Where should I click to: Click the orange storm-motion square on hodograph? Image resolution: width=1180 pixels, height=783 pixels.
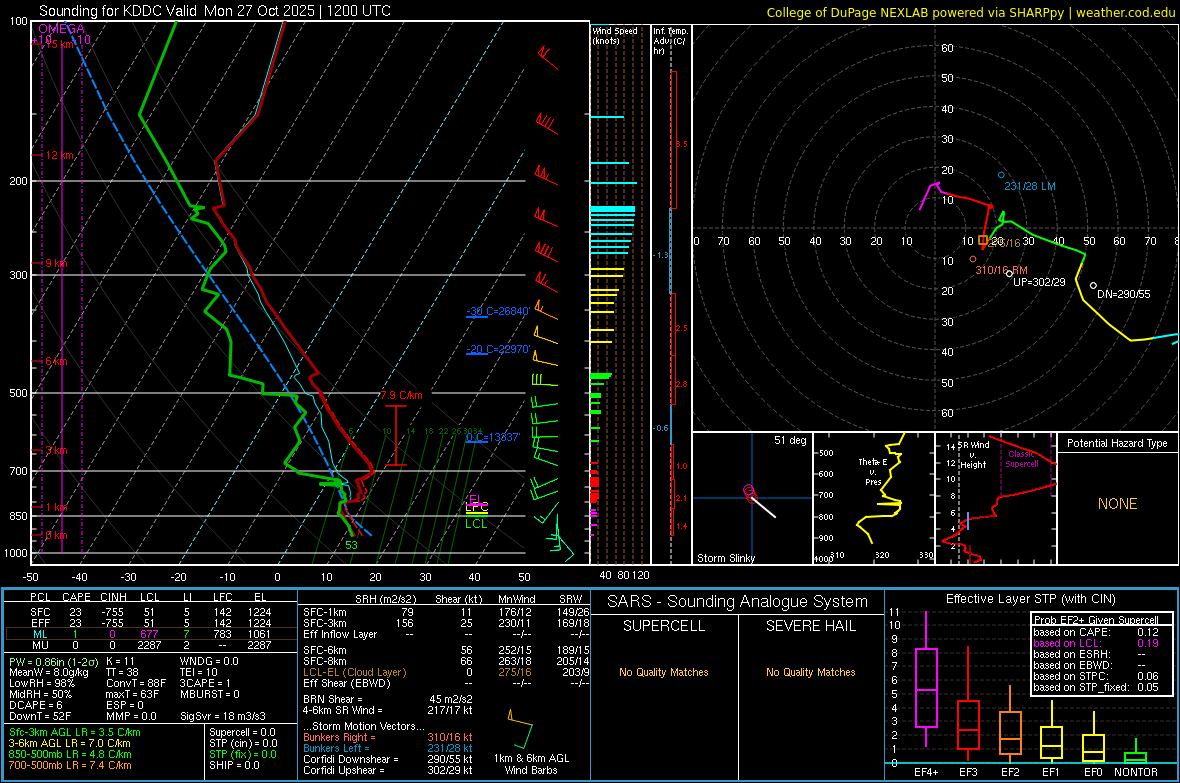pos(983,240)
